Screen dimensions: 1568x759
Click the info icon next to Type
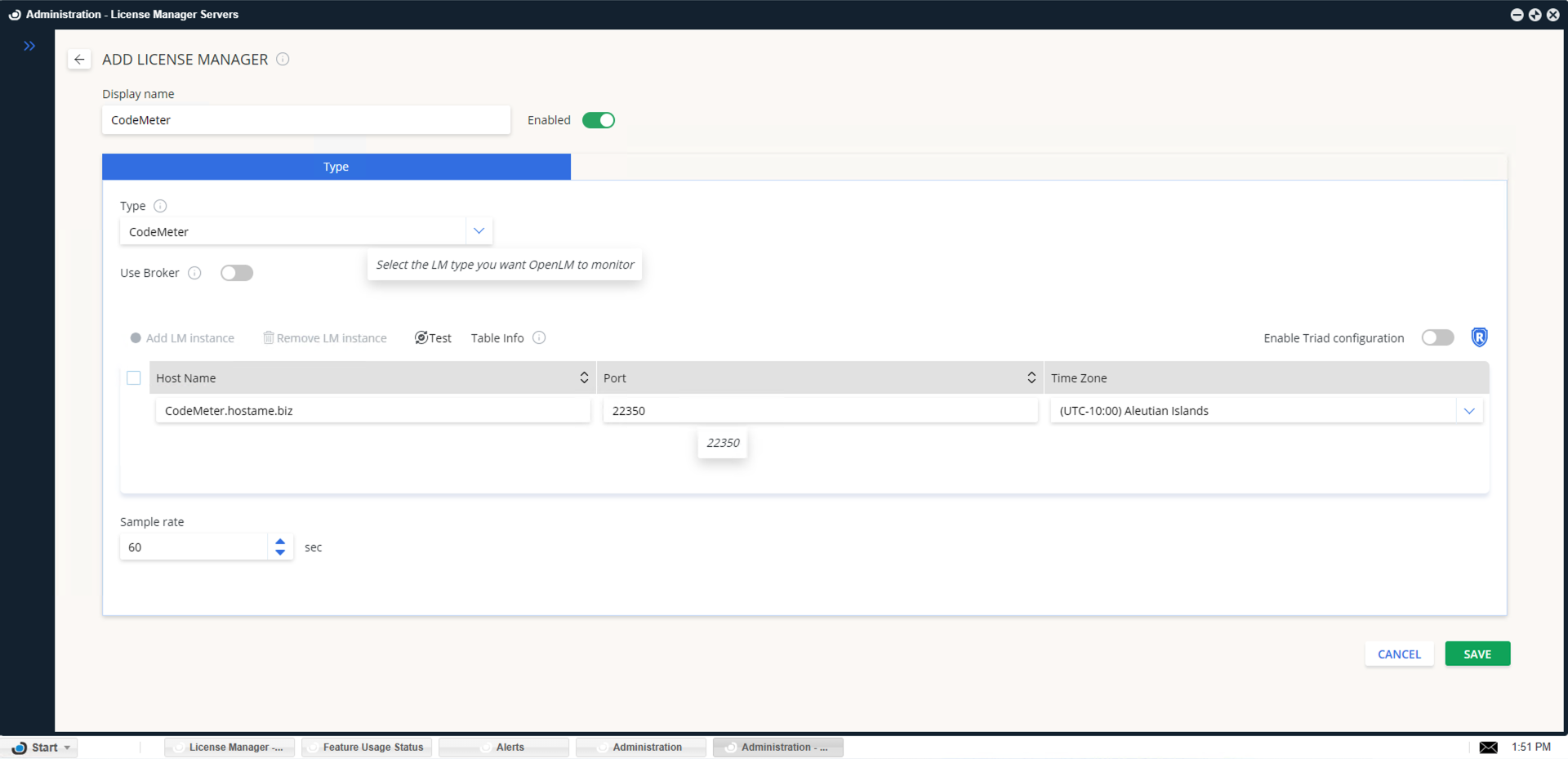pos(160,206)
